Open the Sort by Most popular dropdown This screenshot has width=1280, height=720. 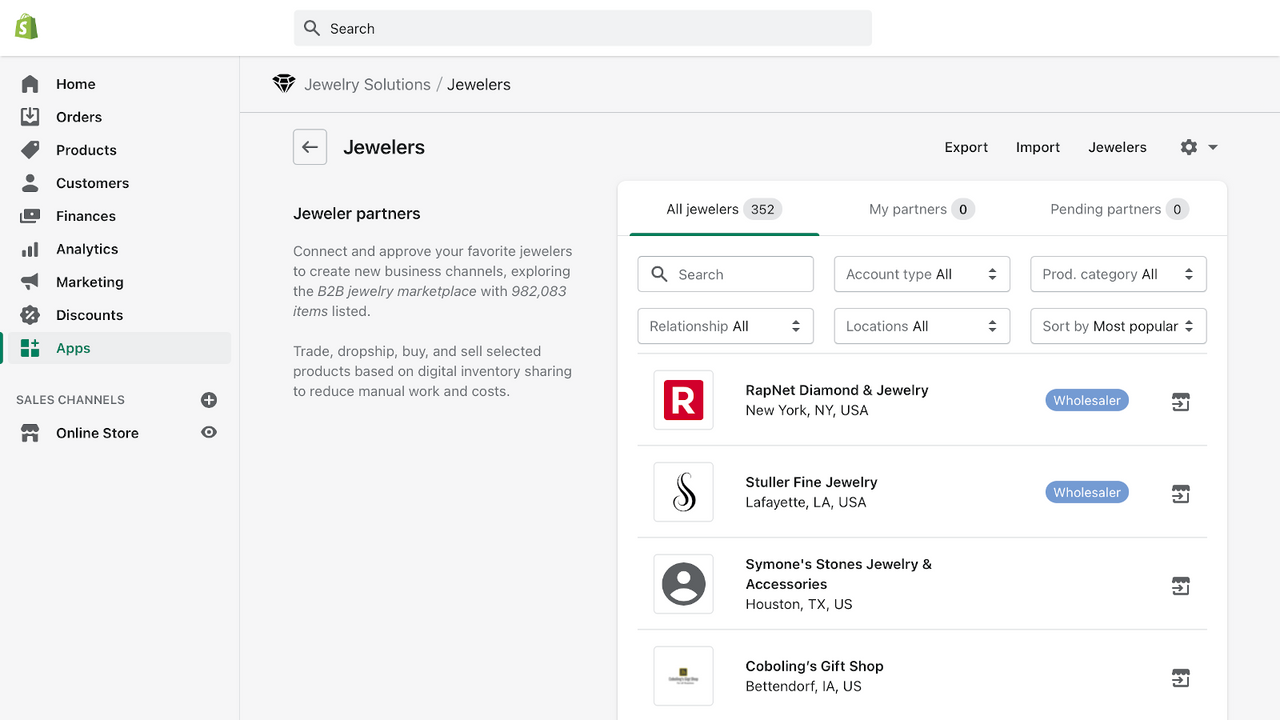tap(1118, 326)
